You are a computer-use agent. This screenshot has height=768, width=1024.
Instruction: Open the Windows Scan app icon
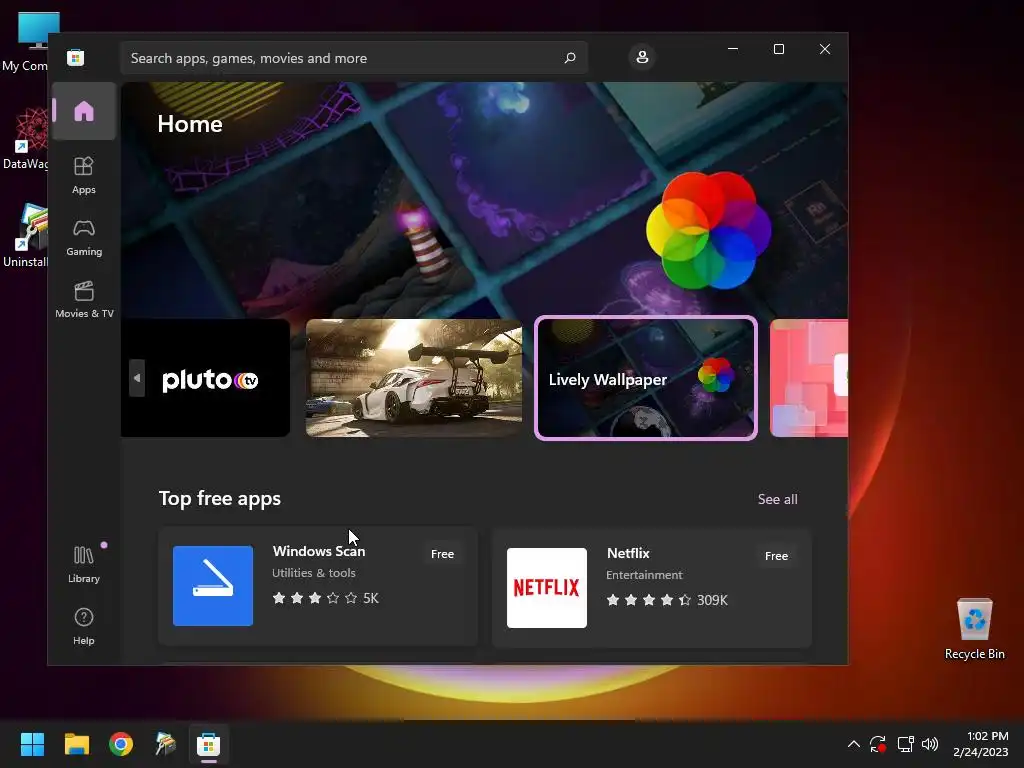(x=213, y=586)
